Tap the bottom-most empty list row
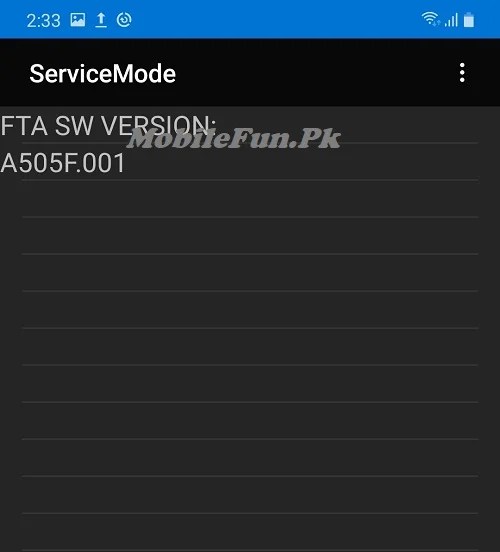Viewport: 500px width, 552px height. [x=250, y=532]
